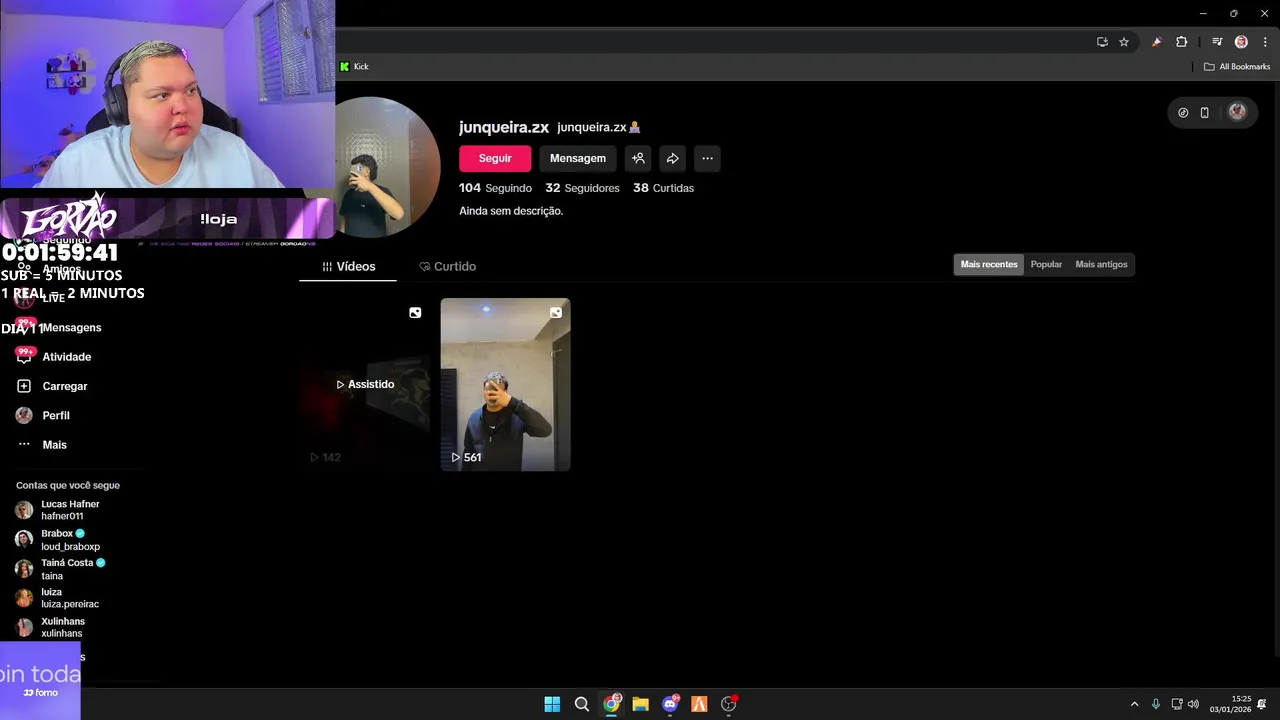Open the Windows Start menu
This screenshot has height=720, width=1280.
tap(552, 704)
